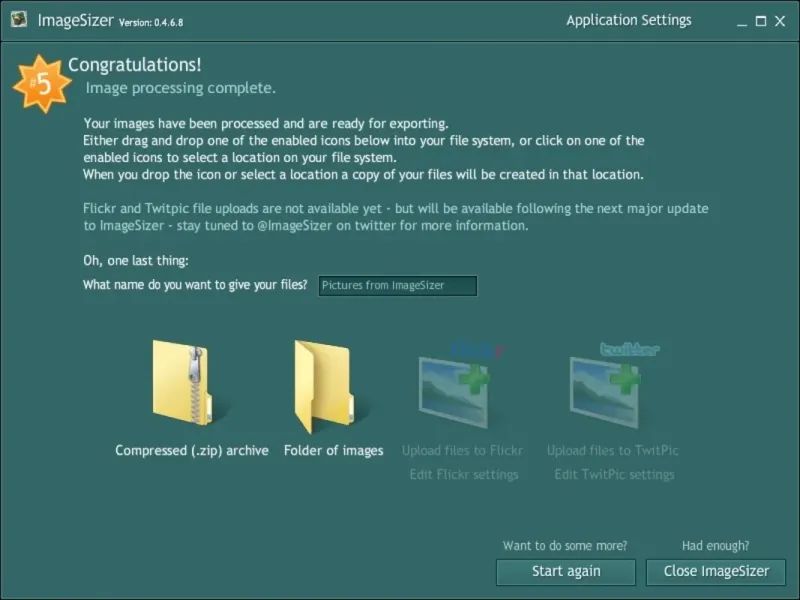The width and height of the screenshot is (800, 600).
Task: Click the "Upload files to TwitPic" link
Action: pos(612,451)
